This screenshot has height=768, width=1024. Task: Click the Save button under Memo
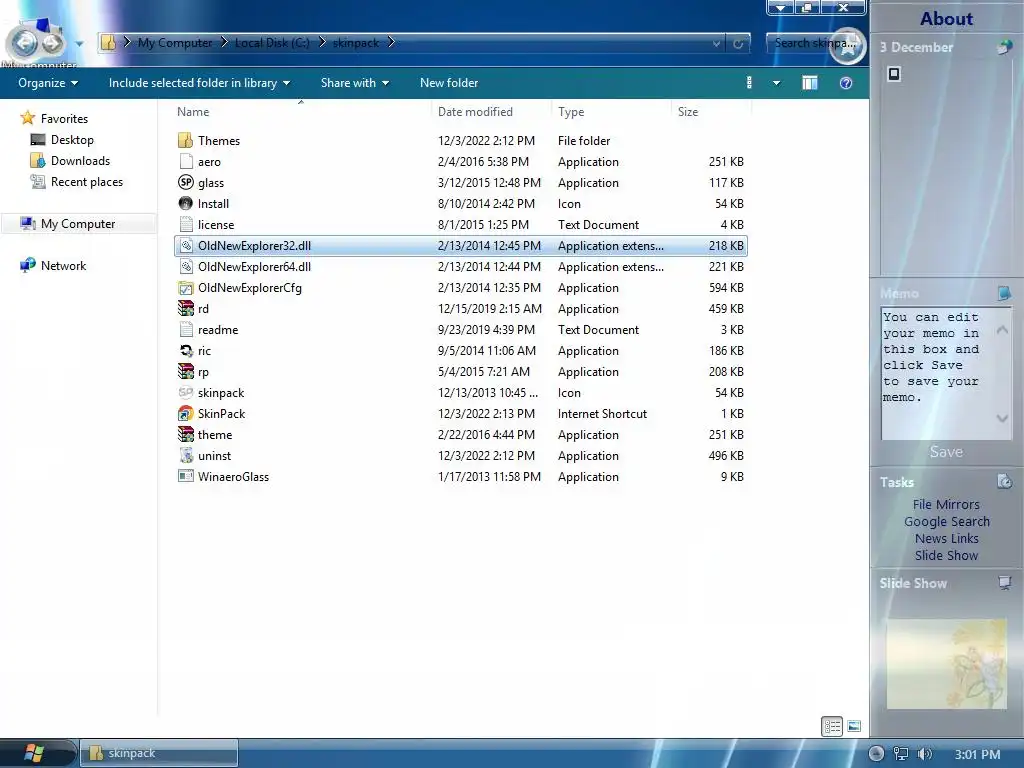(x=946, y=452)
